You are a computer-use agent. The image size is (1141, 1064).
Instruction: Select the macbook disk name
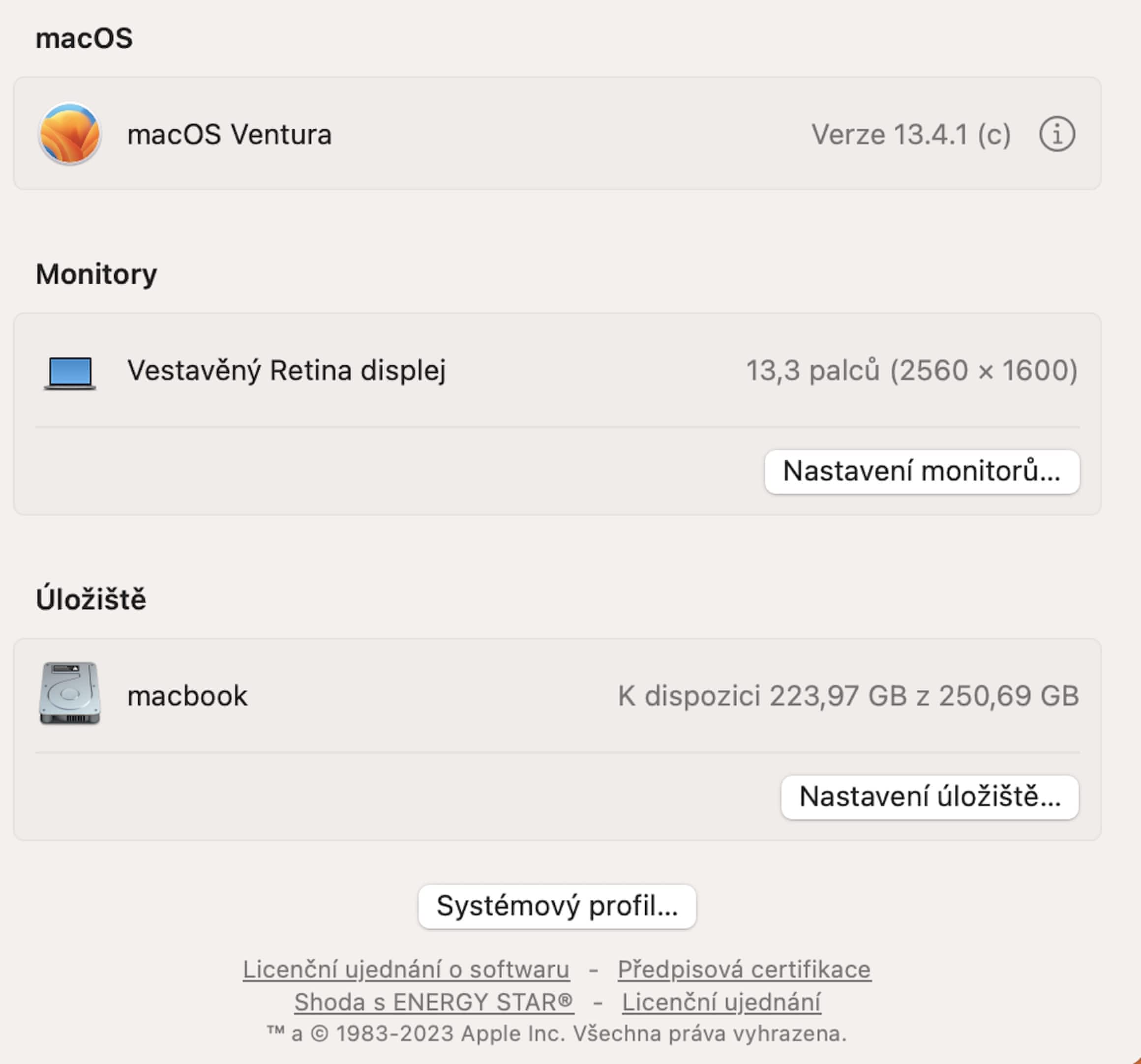point(187,696)
